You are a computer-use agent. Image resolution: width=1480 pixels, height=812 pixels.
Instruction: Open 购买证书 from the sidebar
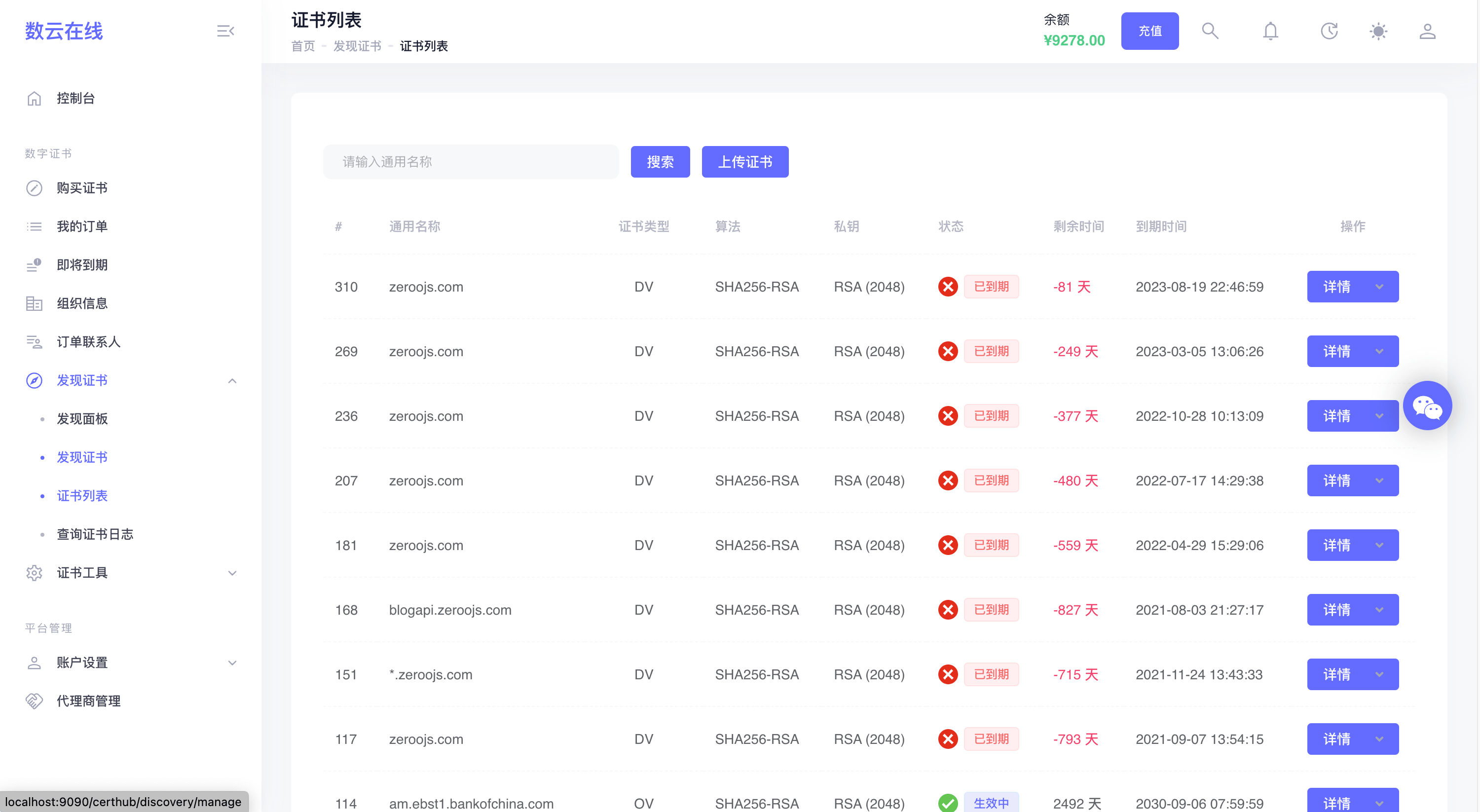81,188
